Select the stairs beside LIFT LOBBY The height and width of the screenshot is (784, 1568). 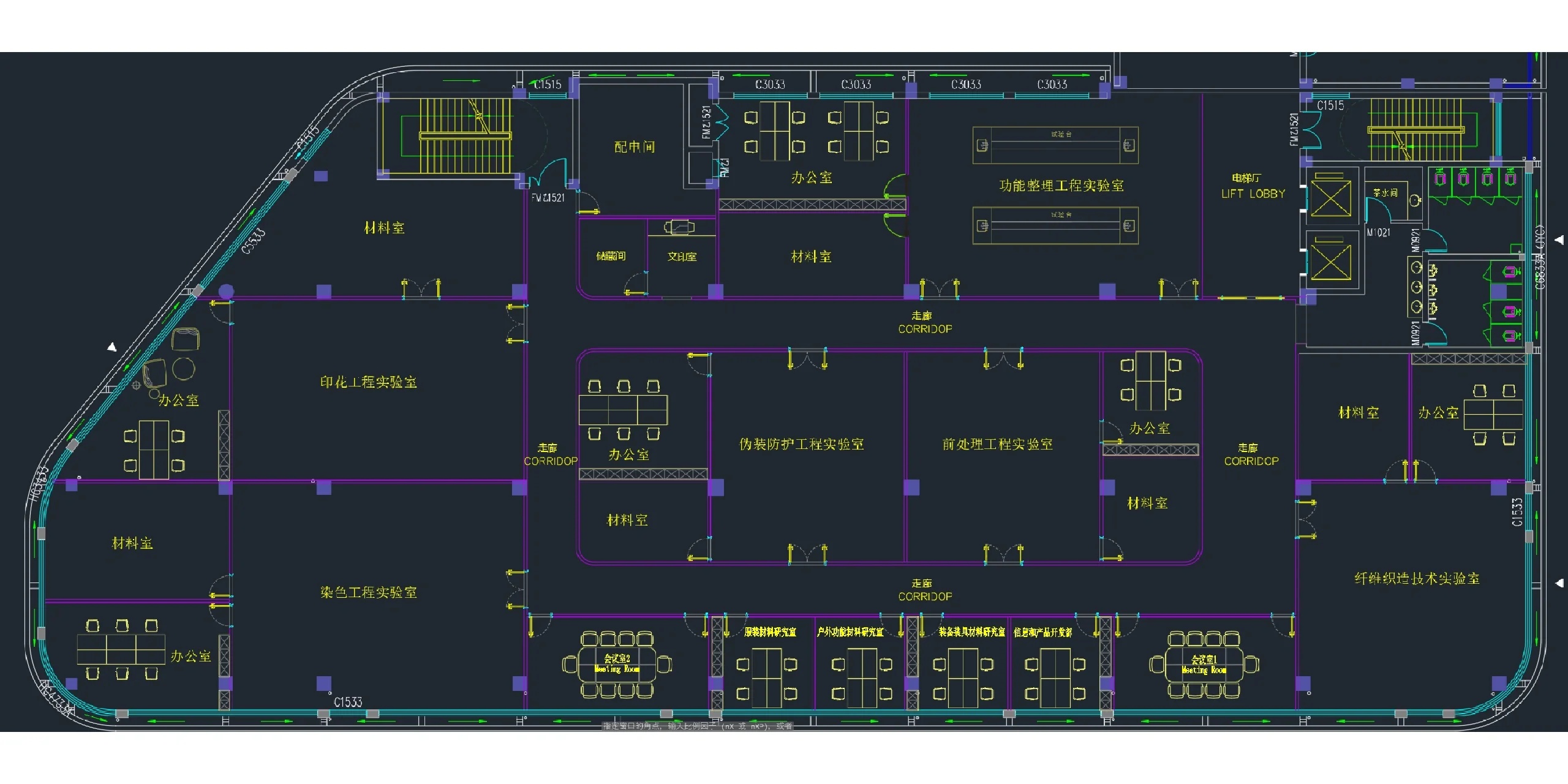pos(1417,129)
